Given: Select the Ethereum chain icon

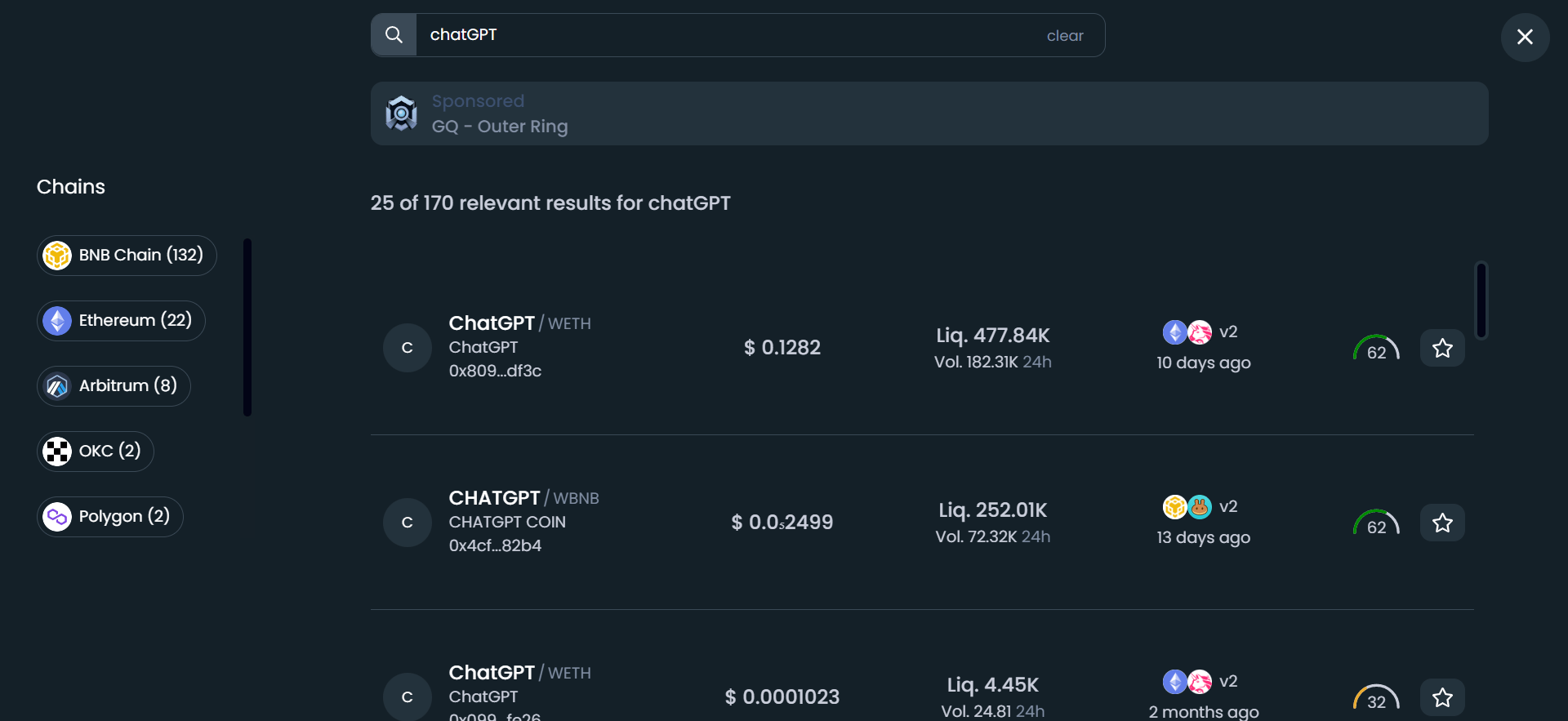Looking at the screenshot, I should [57, 320].
